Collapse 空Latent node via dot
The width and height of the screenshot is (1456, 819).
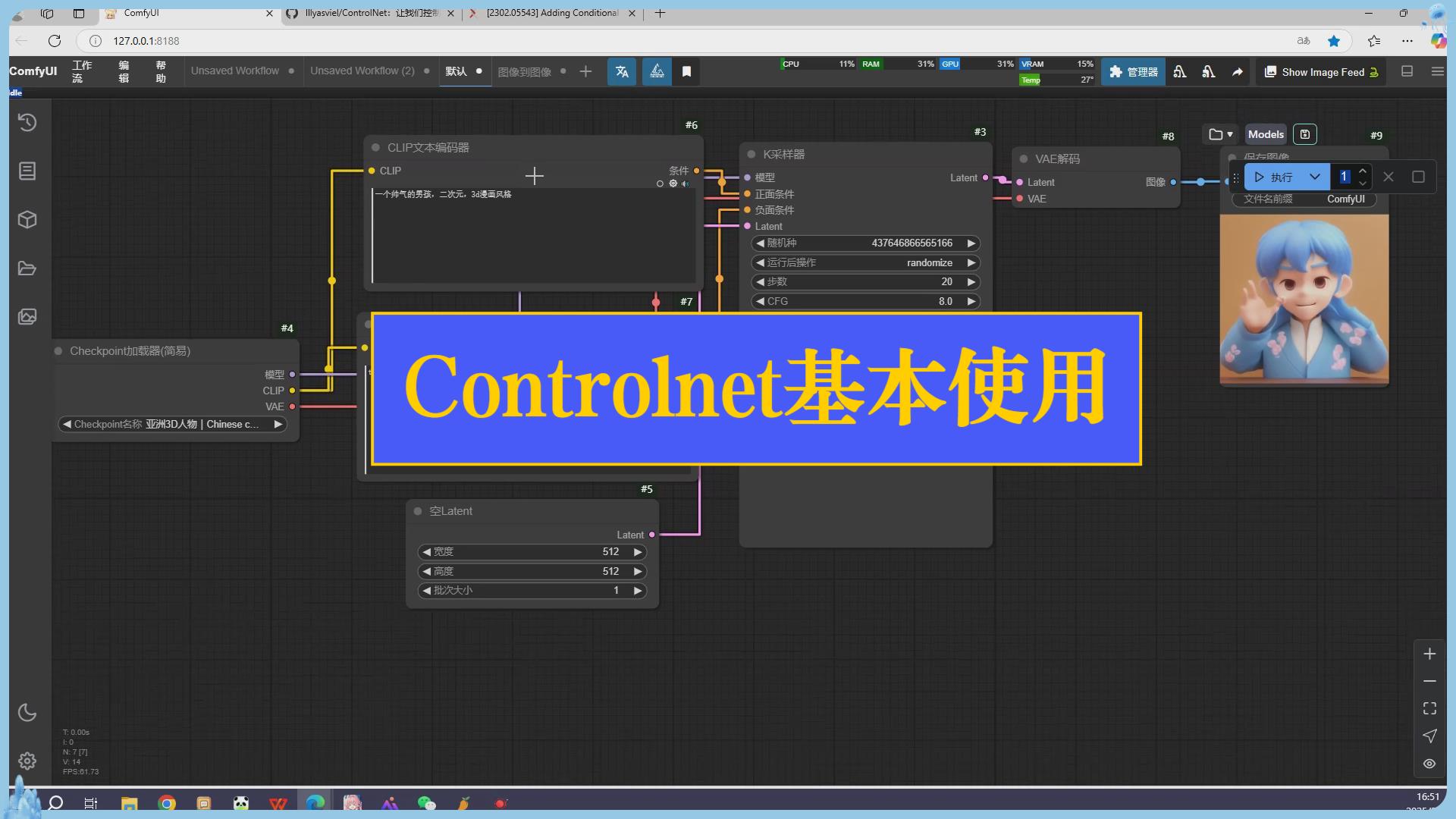(x=418, y=511)
